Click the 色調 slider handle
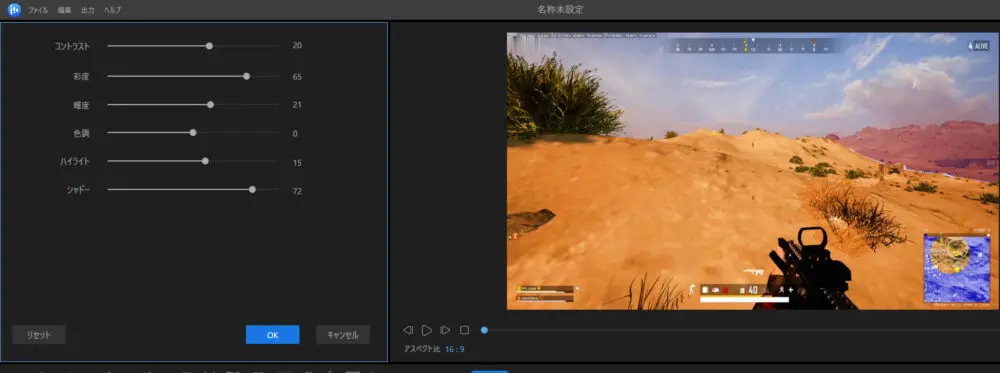This screenshot has width=1000, height=373. (193, 133)
